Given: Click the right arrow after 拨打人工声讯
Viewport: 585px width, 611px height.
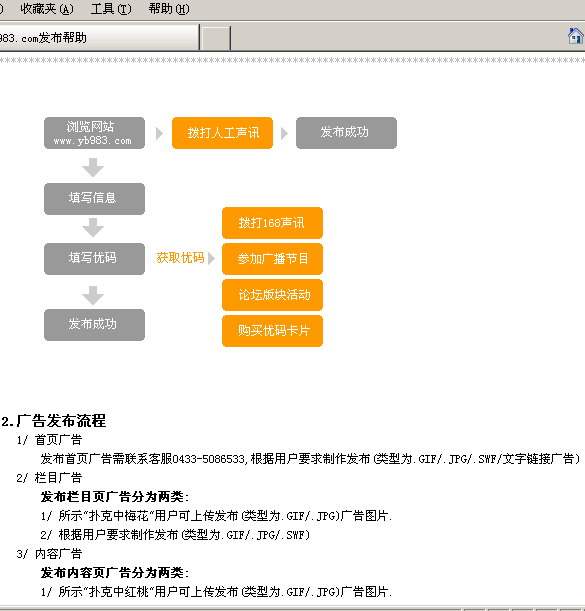Looking at the screenshot, I should [284, 133].
